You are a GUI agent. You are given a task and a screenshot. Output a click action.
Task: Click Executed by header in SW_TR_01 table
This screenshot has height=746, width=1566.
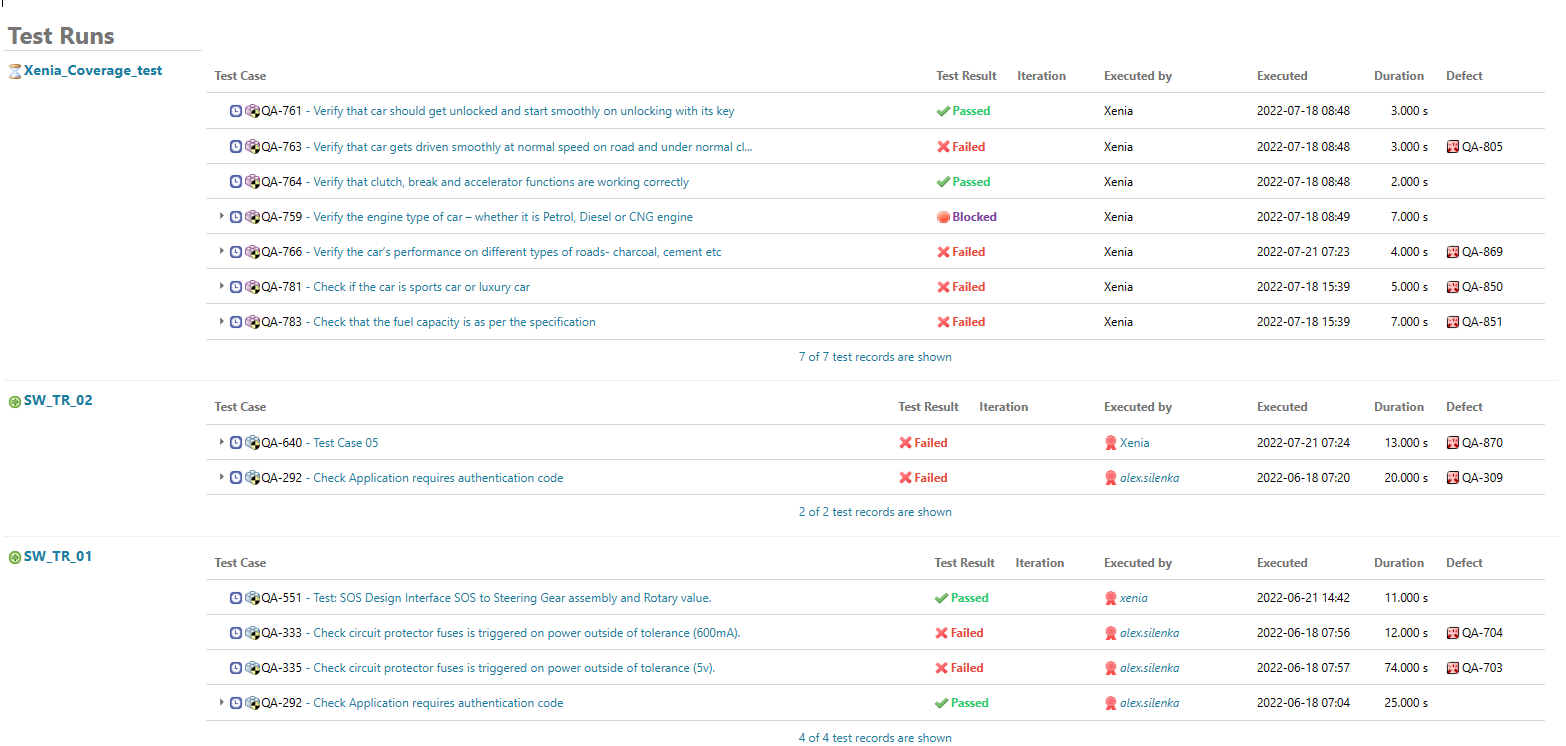point(1138,563)
